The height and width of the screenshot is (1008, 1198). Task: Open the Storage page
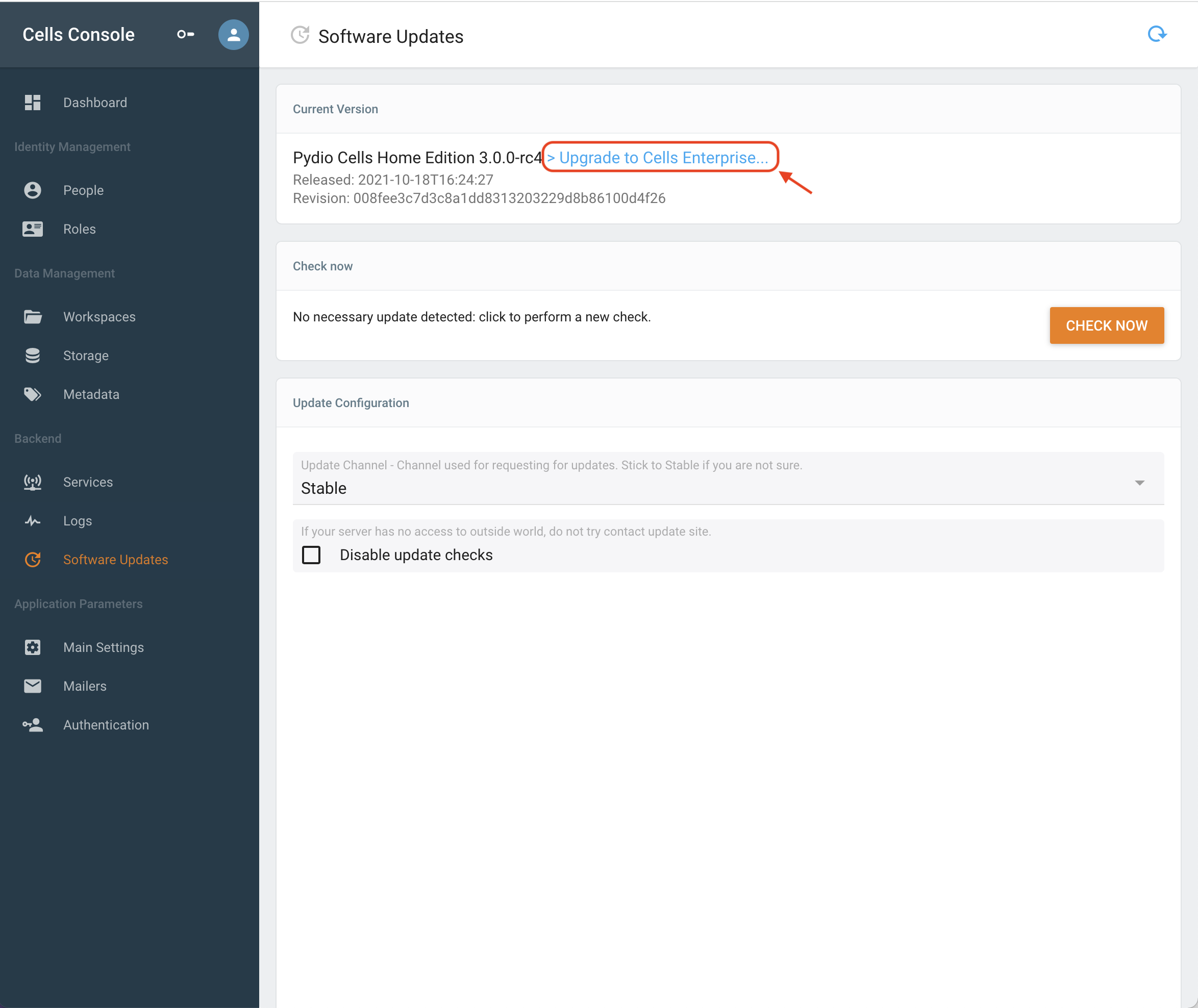[86, 356]
